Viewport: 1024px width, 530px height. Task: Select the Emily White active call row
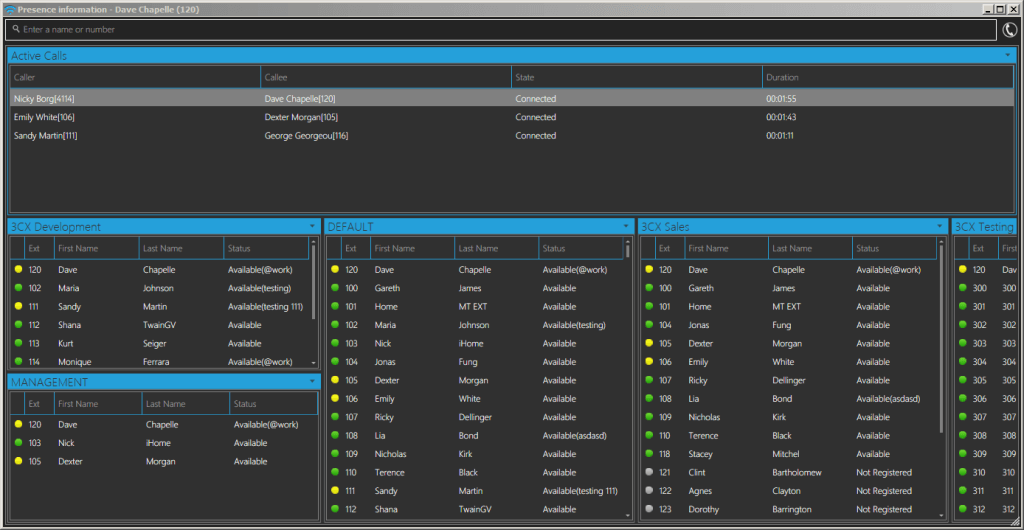(x=512, y=117)
